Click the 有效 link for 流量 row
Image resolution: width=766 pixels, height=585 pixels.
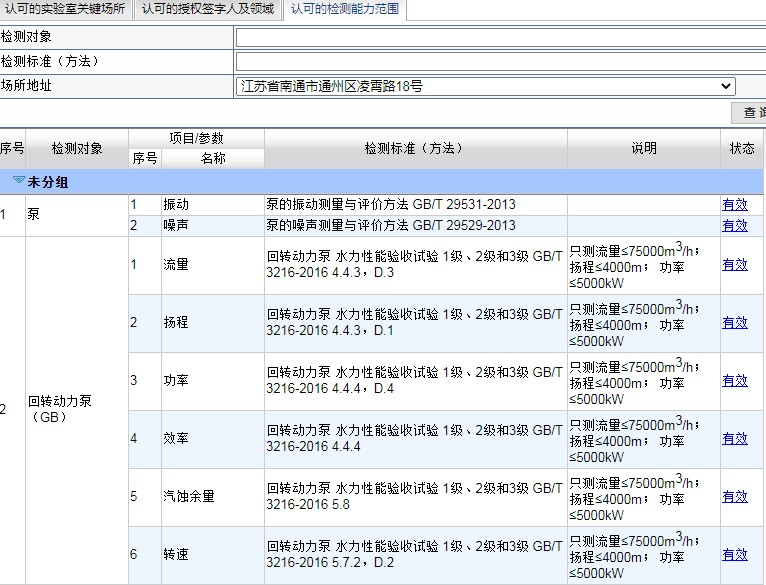(x=735, y=264)
